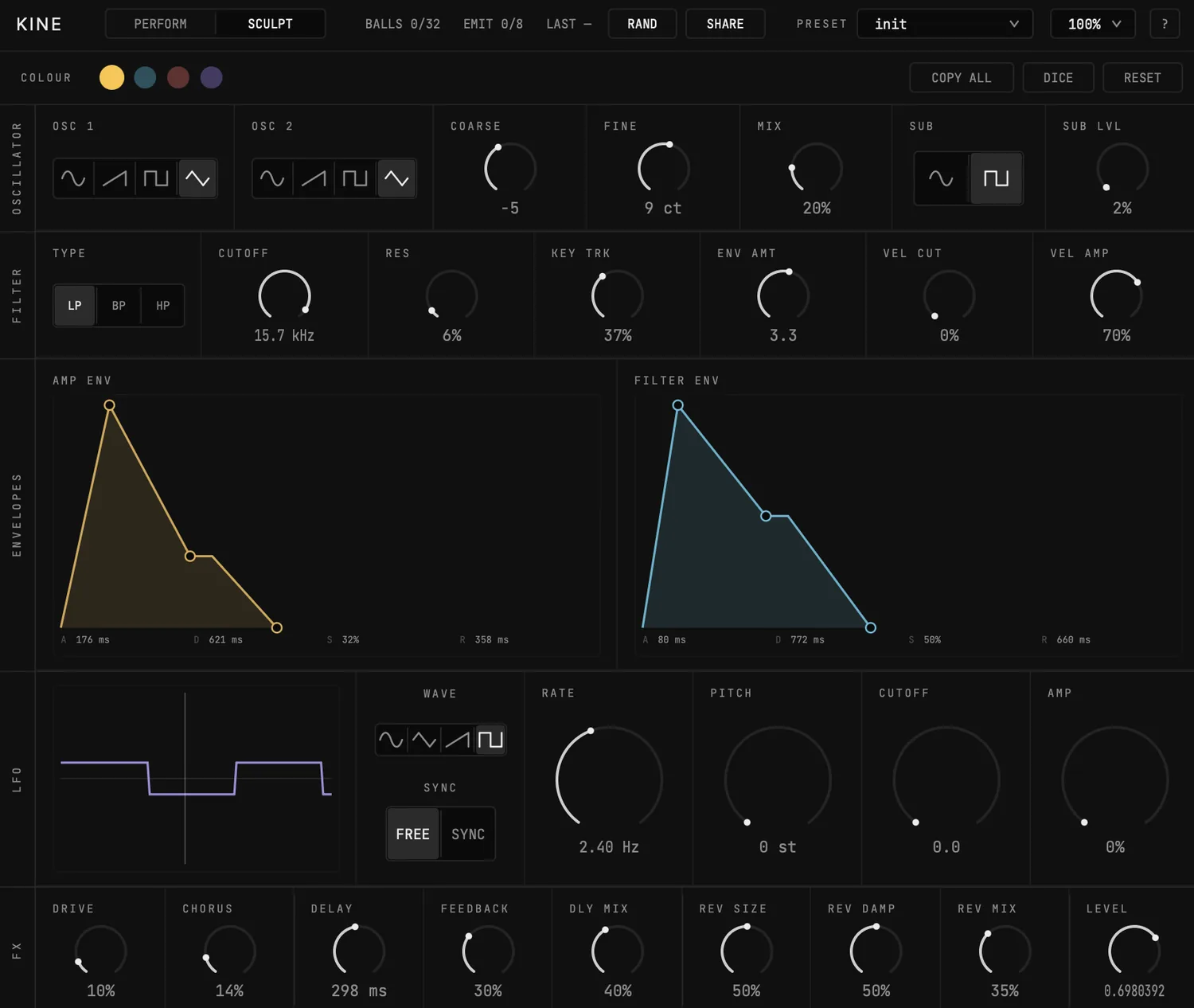Screen dimensions: 1194x1008
Task: Set LFO wave to triangle
Action: pos(424,740)
